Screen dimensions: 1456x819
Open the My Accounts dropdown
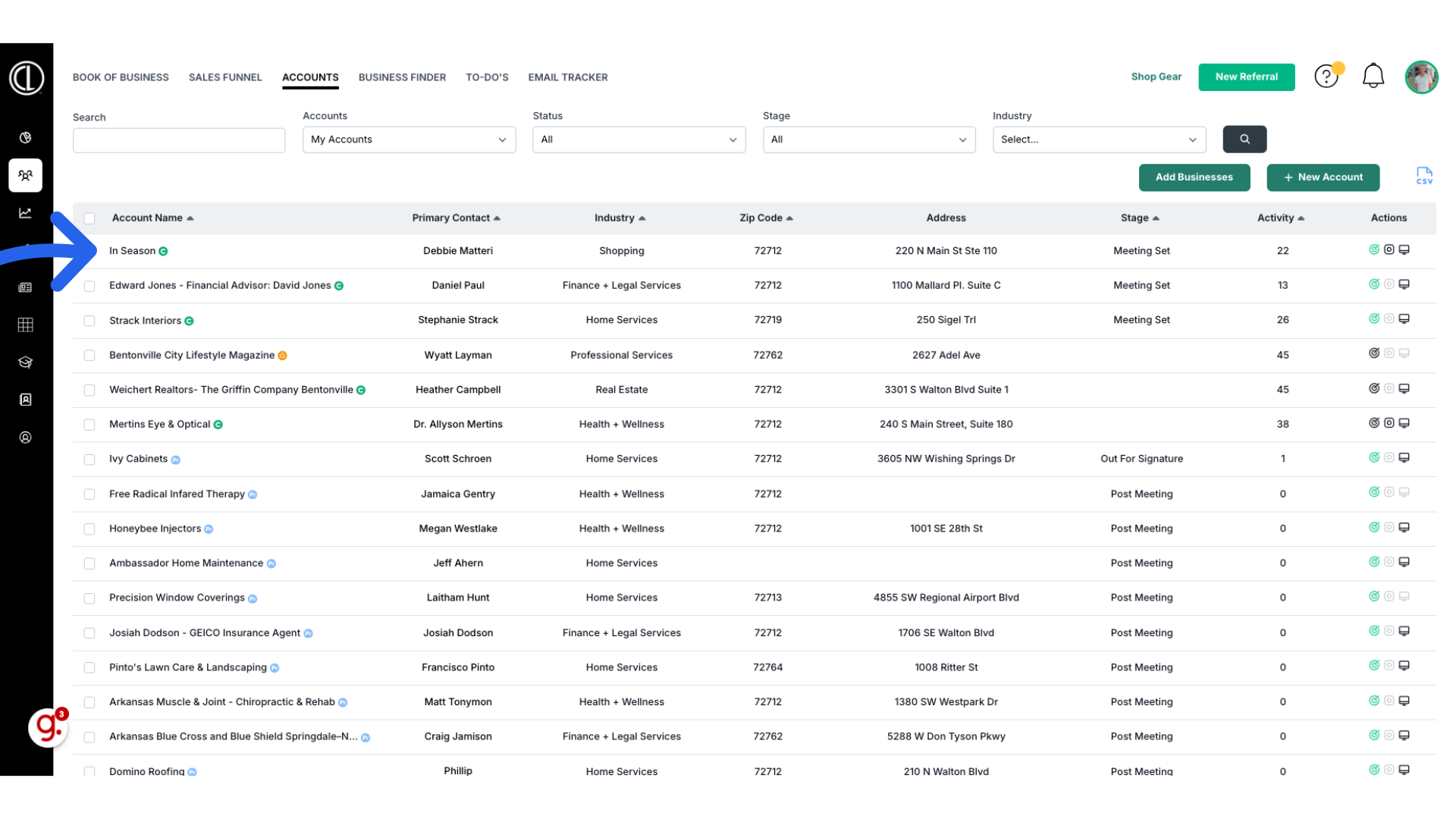[409, 140]
